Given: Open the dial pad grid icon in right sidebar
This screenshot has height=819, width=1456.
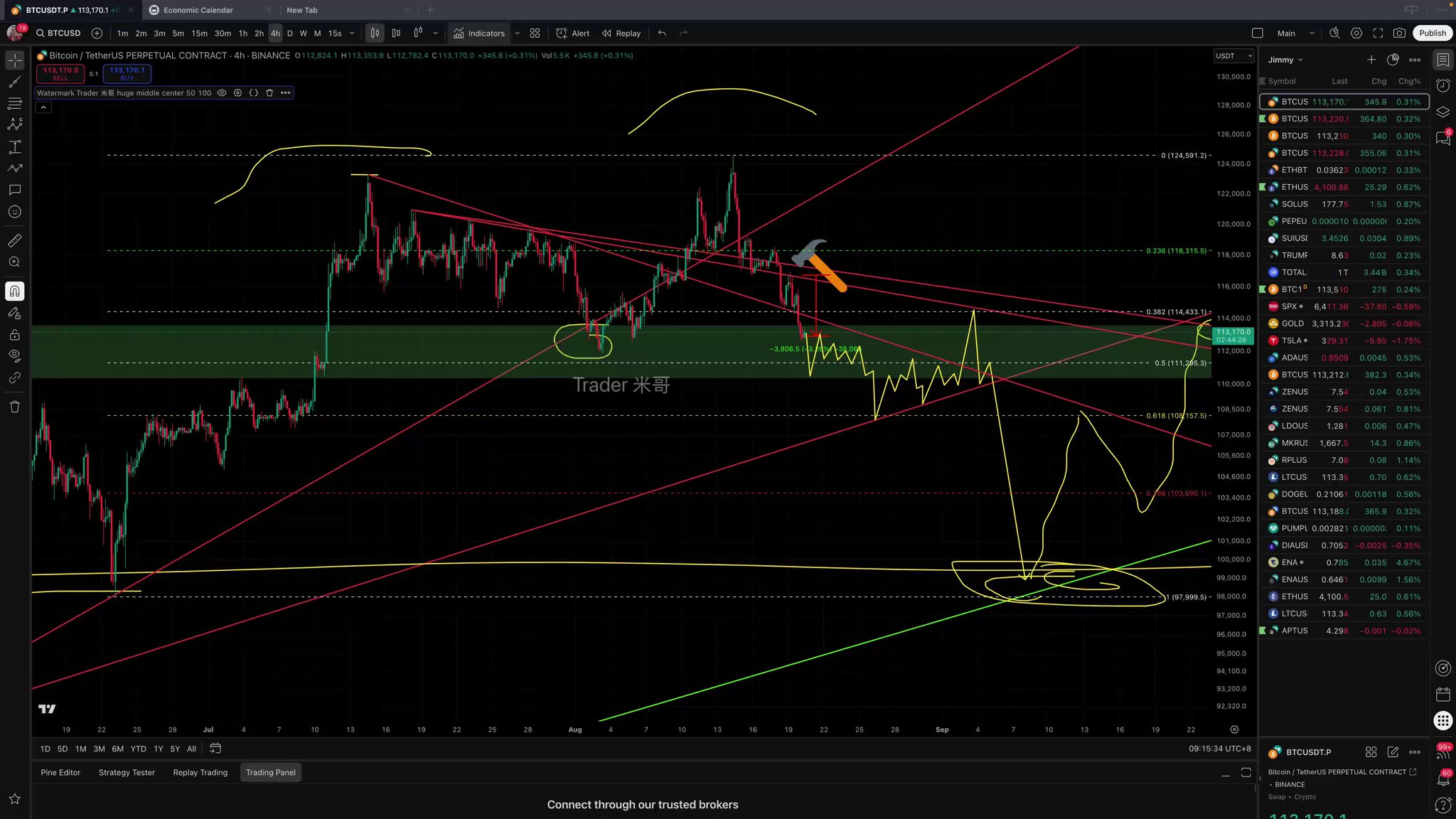Looking at the screenshot, I should point(1442,720).
